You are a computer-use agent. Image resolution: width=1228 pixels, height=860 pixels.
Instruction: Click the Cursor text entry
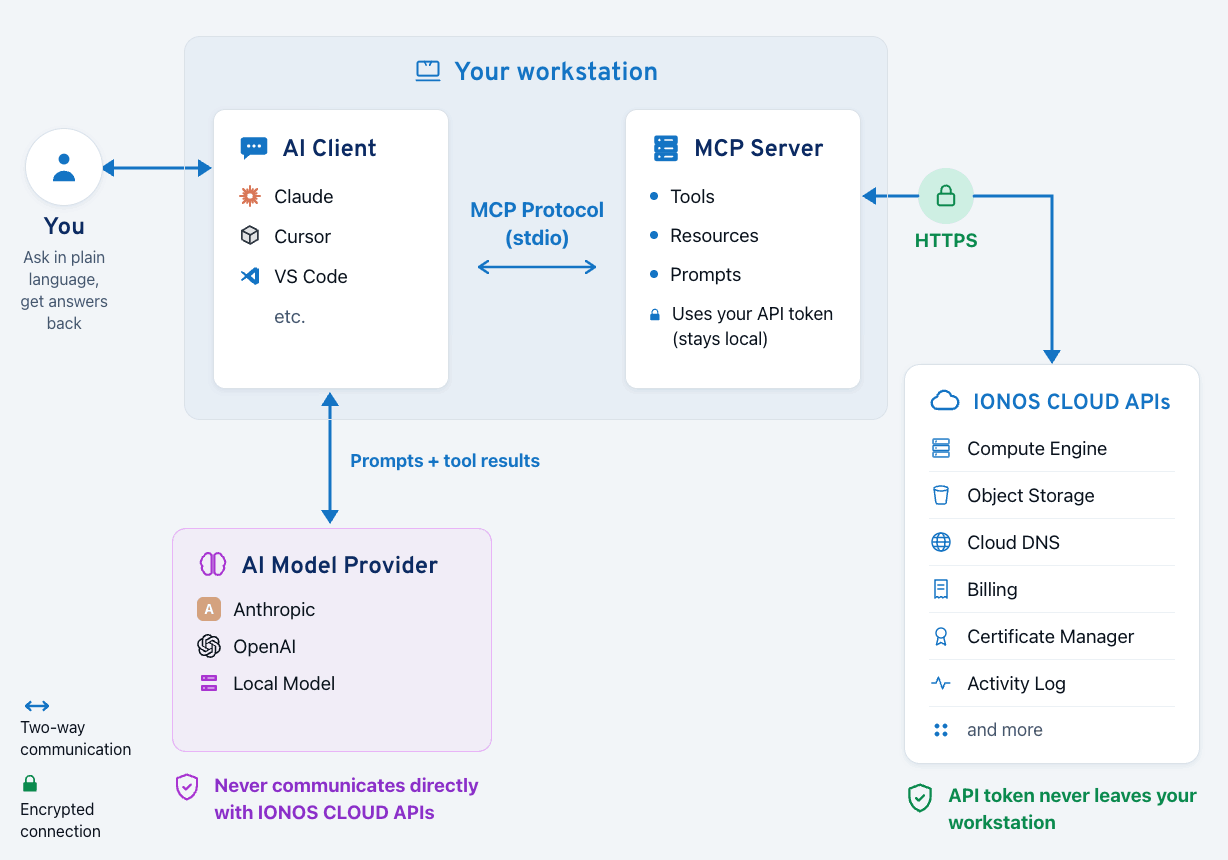[x=303, y=237]
